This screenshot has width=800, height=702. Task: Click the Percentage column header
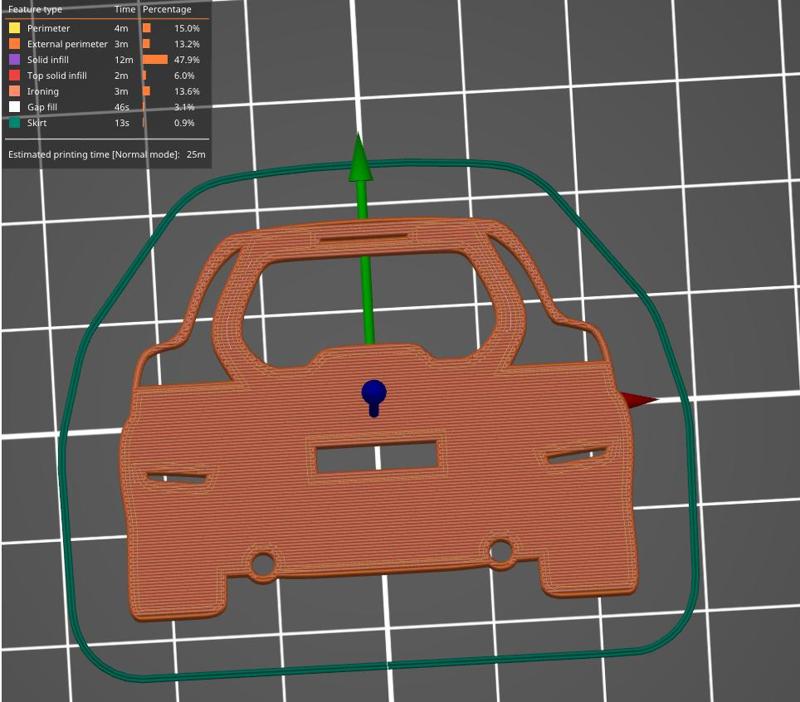(x=167, y=9)
